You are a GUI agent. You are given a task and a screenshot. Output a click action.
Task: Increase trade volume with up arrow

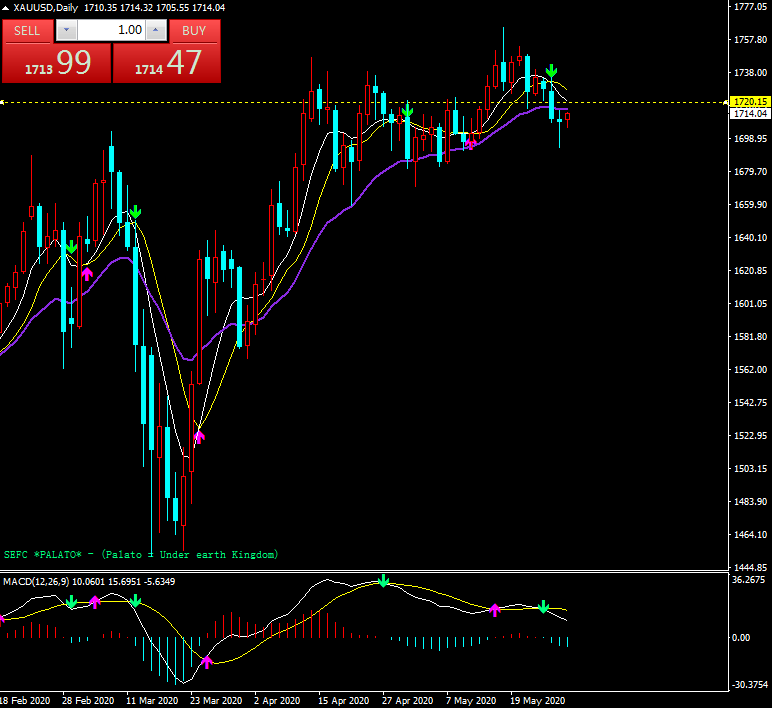(155, 30)
